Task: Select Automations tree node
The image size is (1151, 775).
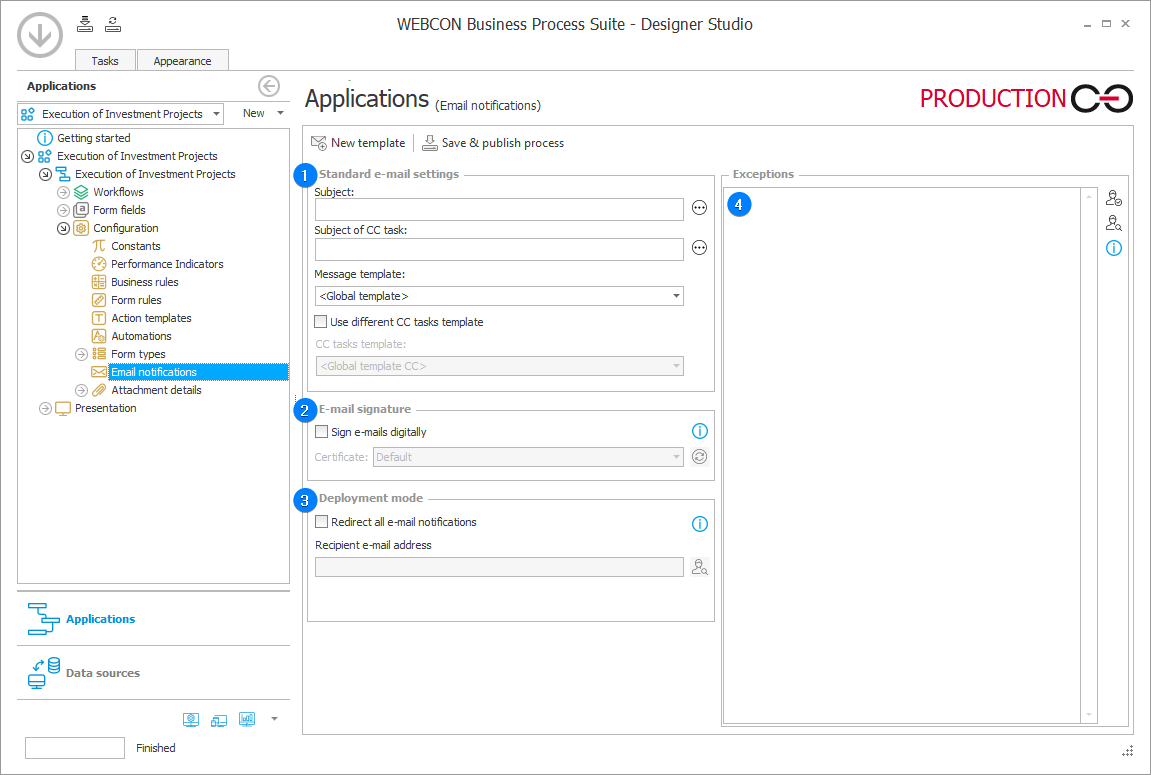Action: click(141, 336)
